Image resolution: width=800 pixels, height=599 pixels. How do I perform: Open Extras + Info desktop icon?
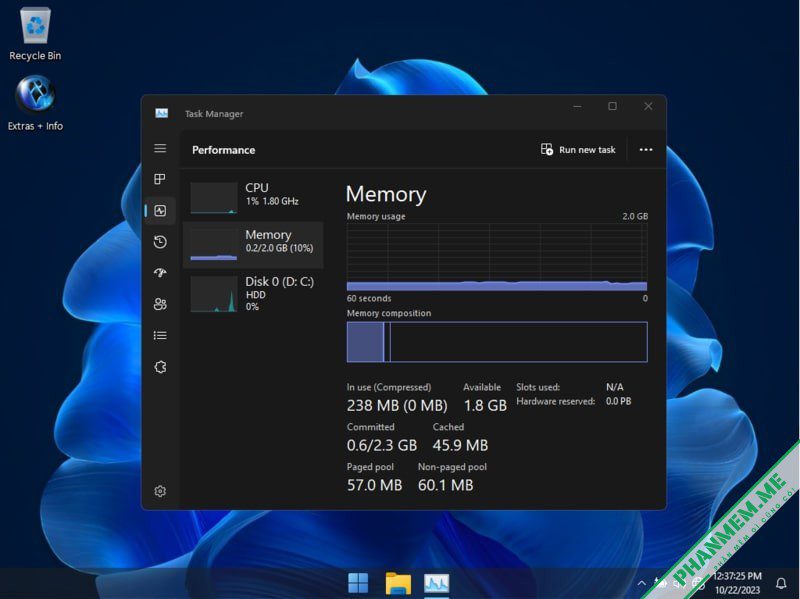coord(35,104)
